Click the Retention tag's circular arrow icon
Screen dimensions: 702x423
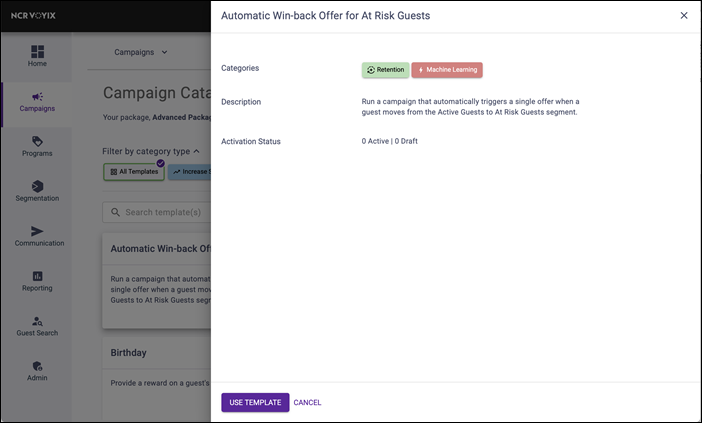click(x=371, y=70)
